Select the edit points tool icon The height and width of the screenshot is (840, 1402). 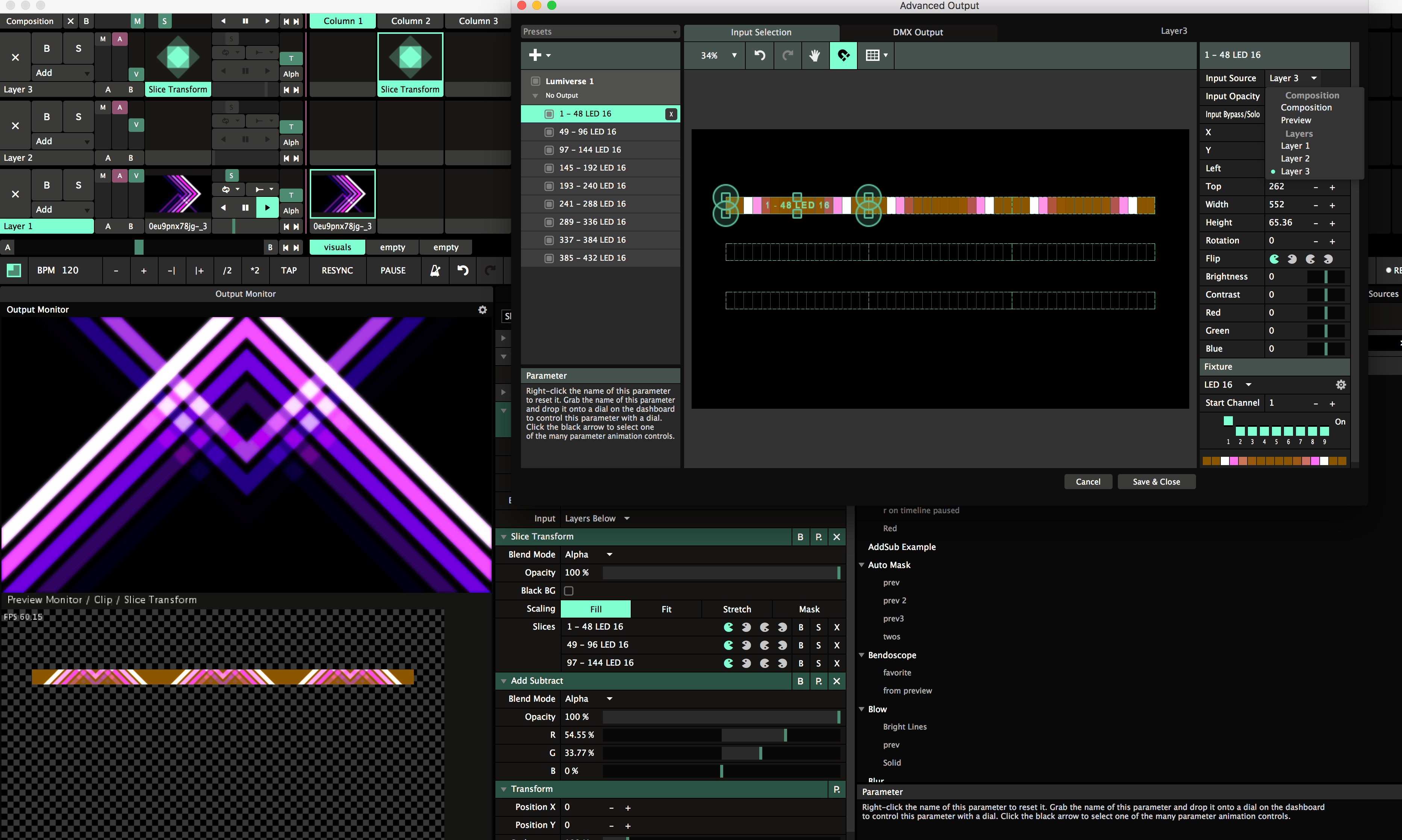[843, 56]
